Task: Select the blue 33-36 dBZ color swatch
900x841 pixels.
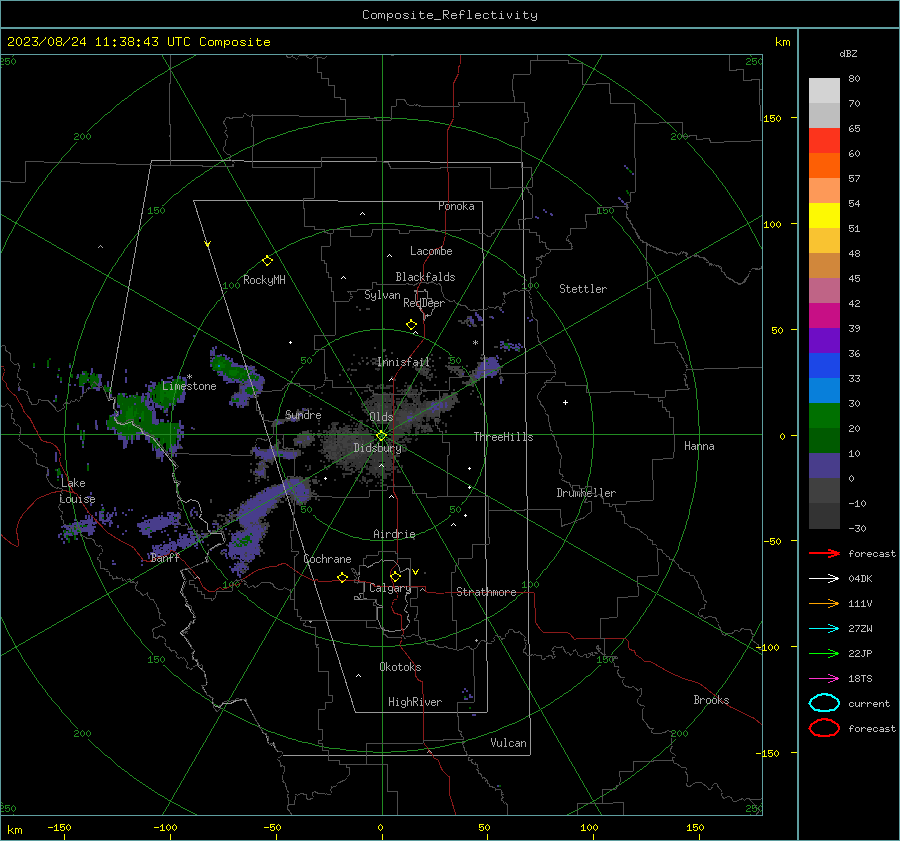Action: point(824,365)
